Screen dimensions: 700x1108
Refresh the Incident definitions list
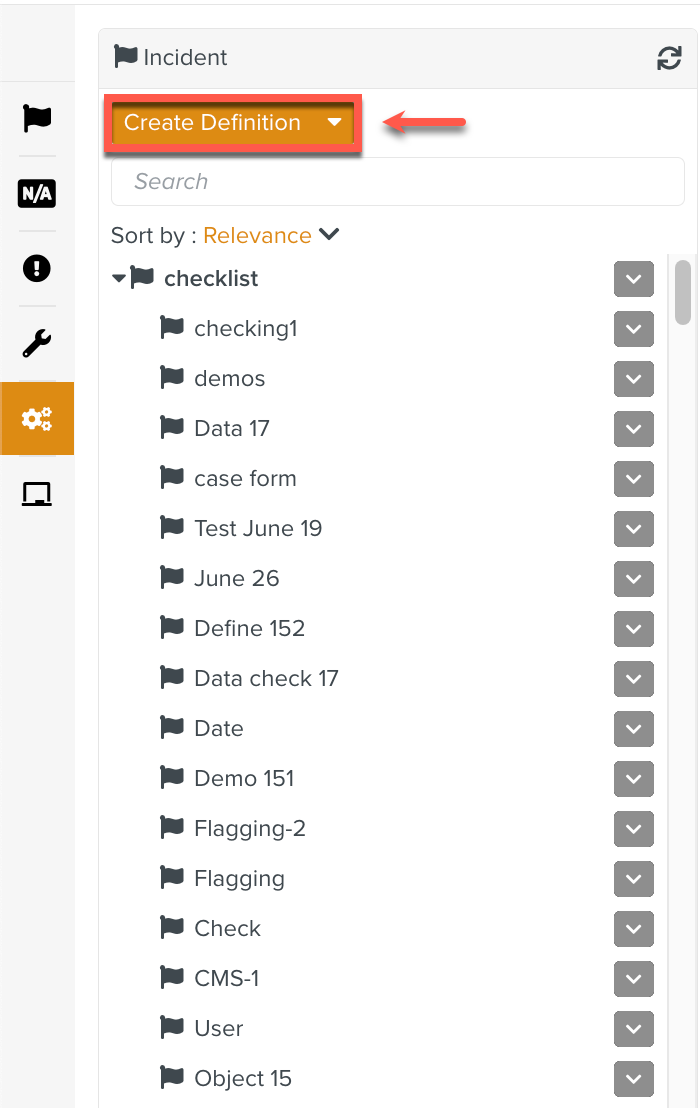(x=668, y=58)
